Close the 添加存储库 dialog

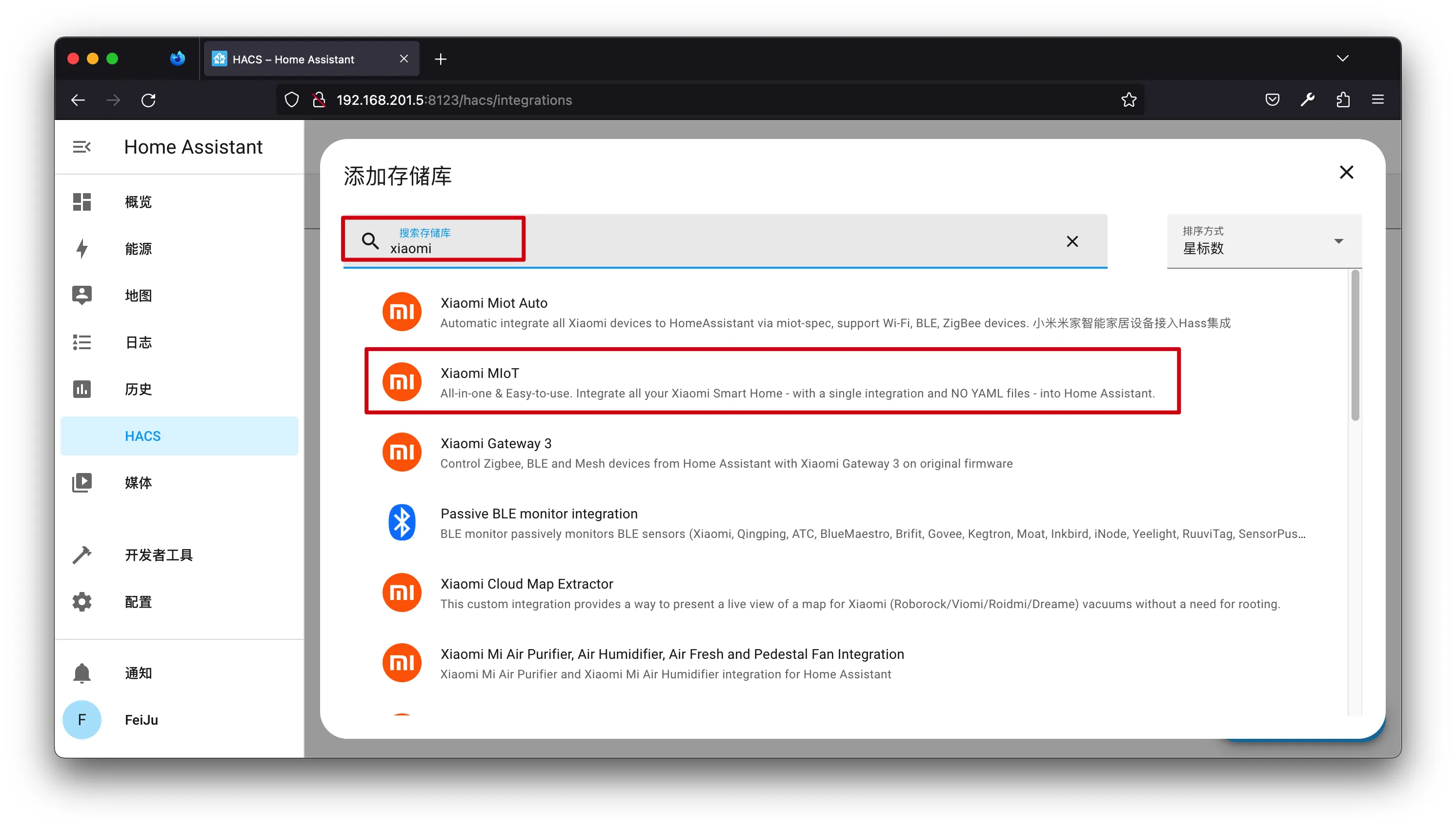(1346, 172)
